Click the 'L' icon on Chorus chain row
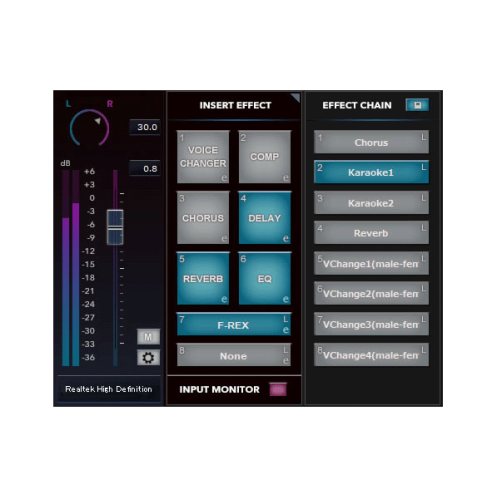The width and height of the screenshot is (497, 497). point(423,137)
